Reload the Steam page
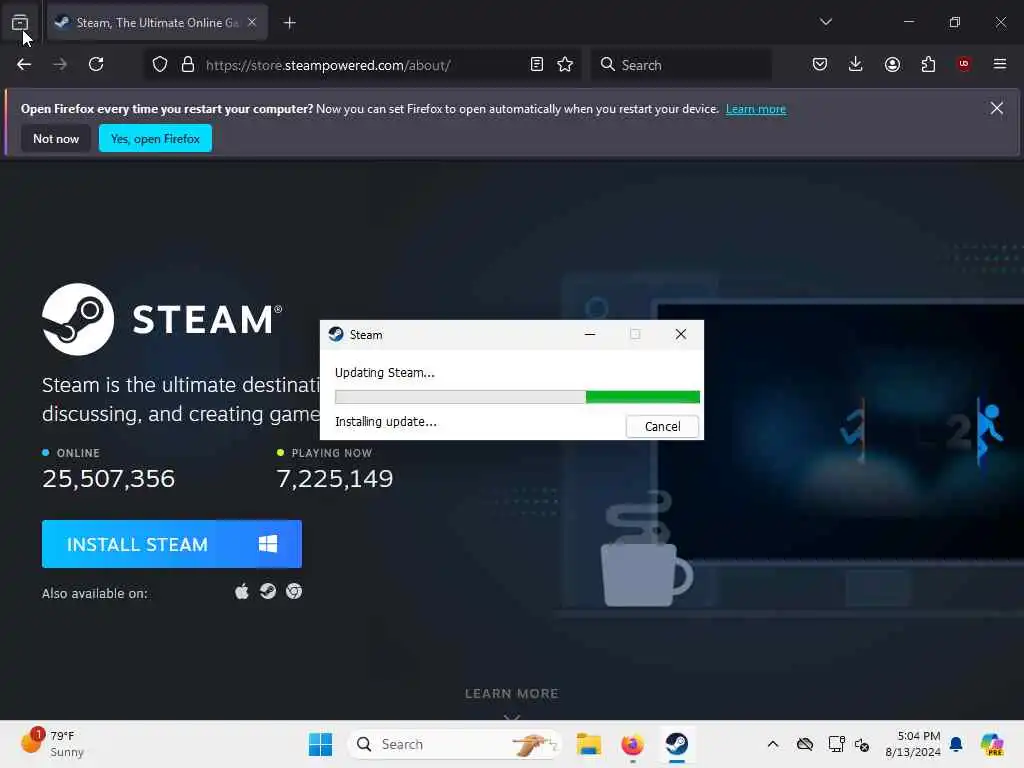This screenshot has height=768, width=1024. pos(96,65)
